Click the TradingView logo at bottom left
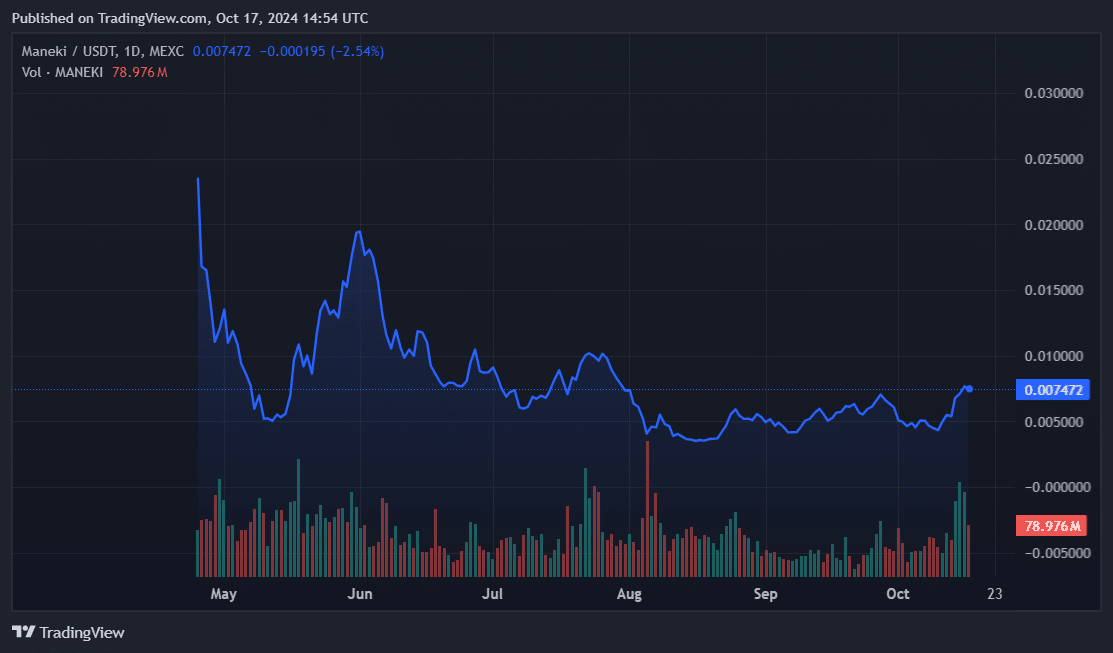This screenshot has width=1113, height=653. tap(68, 632)
